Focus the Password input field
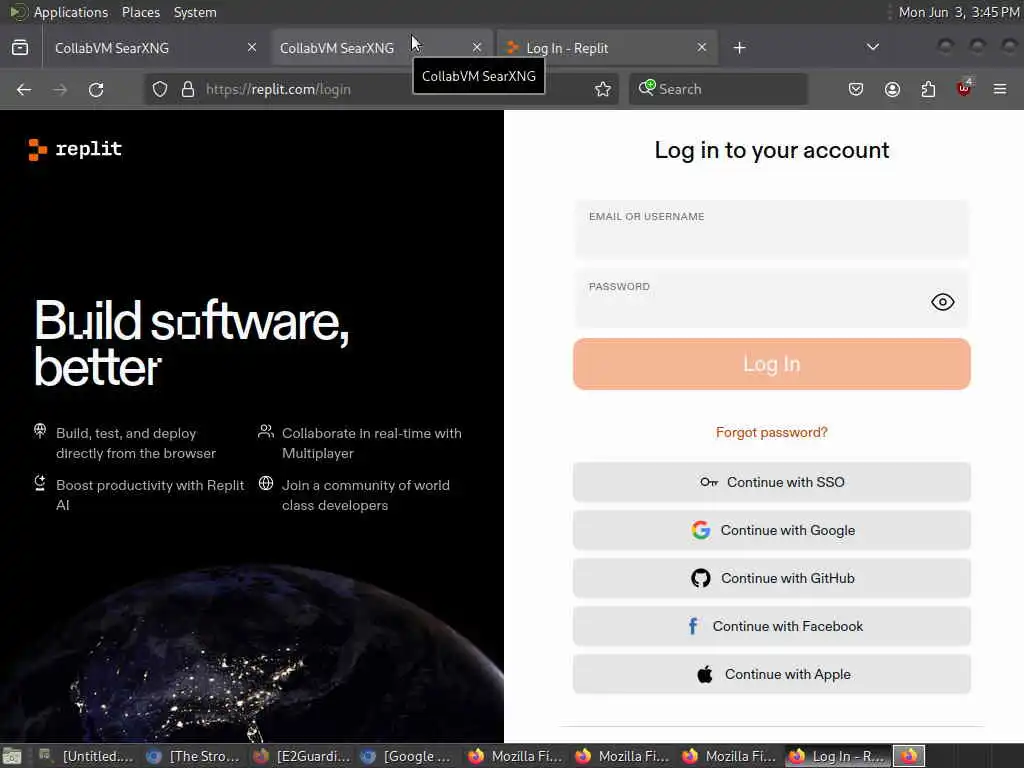This screenshot has width=1024, height=768. [771, 298]
